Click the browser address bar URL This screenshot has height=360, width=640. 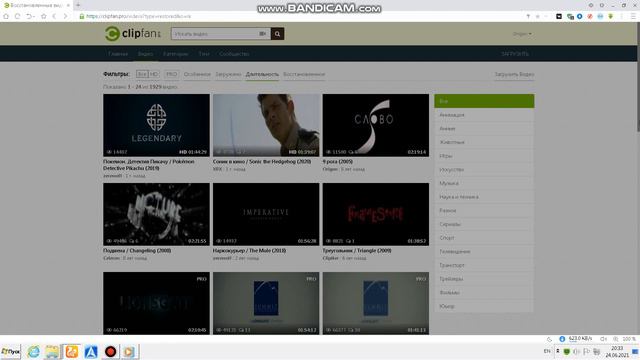pyautogui.click(x=139, y=16)
